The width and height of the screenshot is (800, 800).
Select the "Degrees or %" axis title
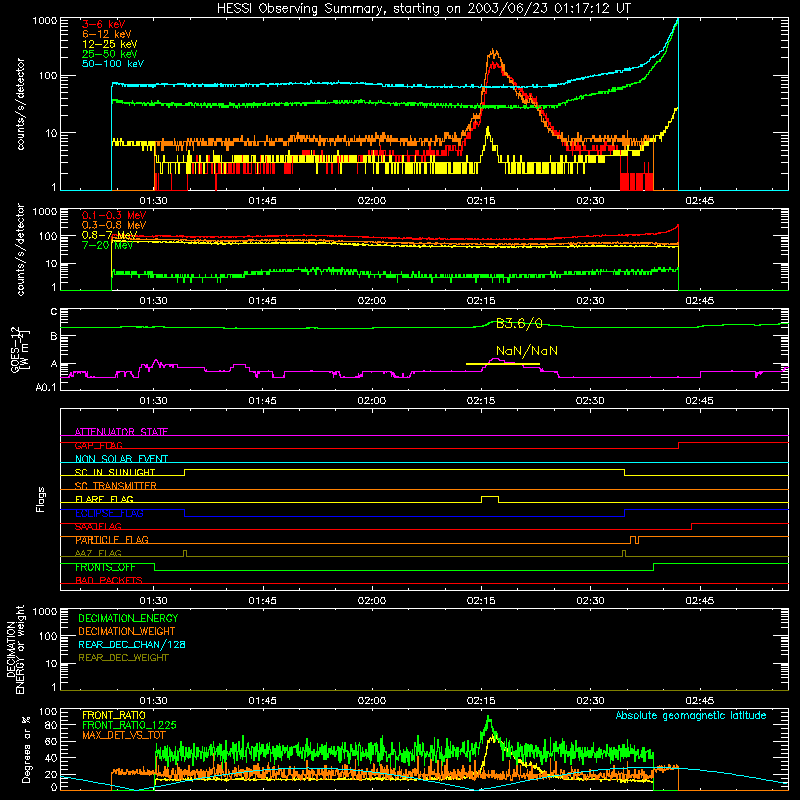pyautogui.click(x=26, y=750)
